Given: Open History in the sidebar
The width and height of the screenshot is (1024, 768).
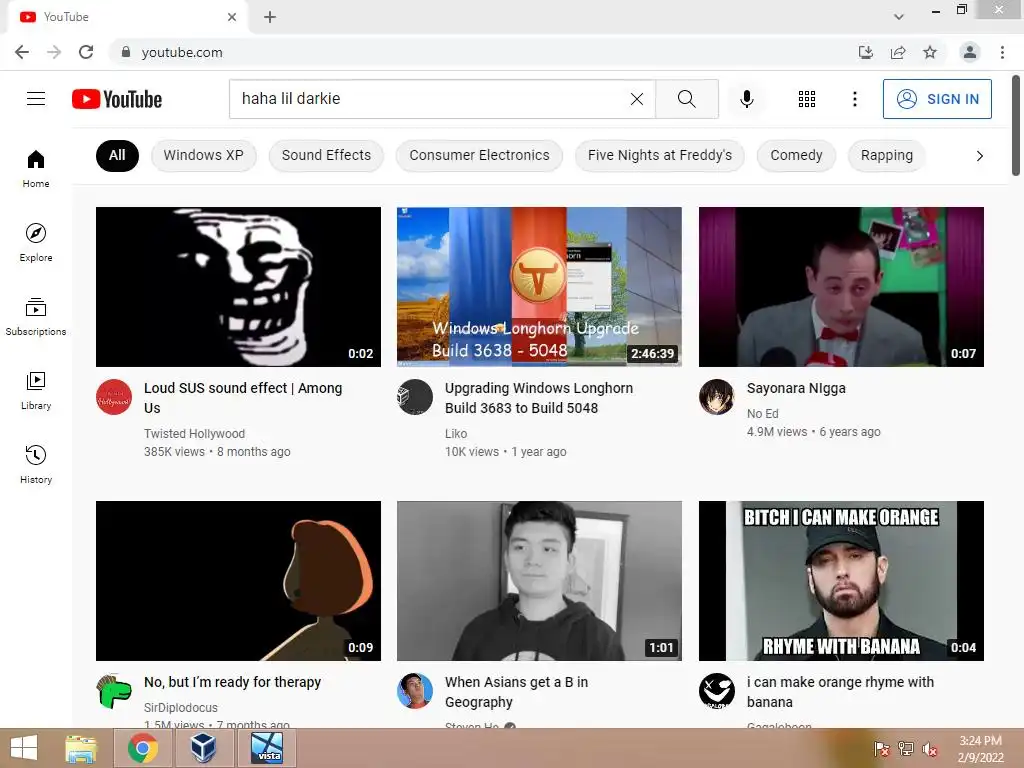Looking at the screenshot, I should click(36, 464).
